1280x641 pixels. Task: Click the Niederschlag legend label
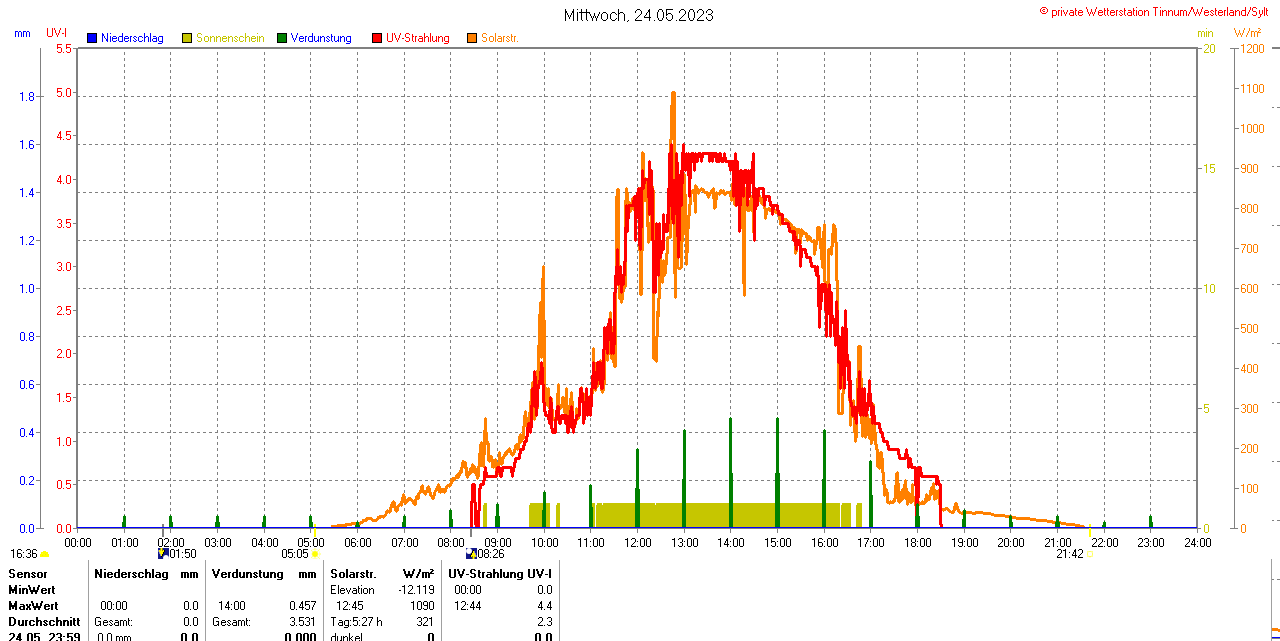(x=132, y=38)
